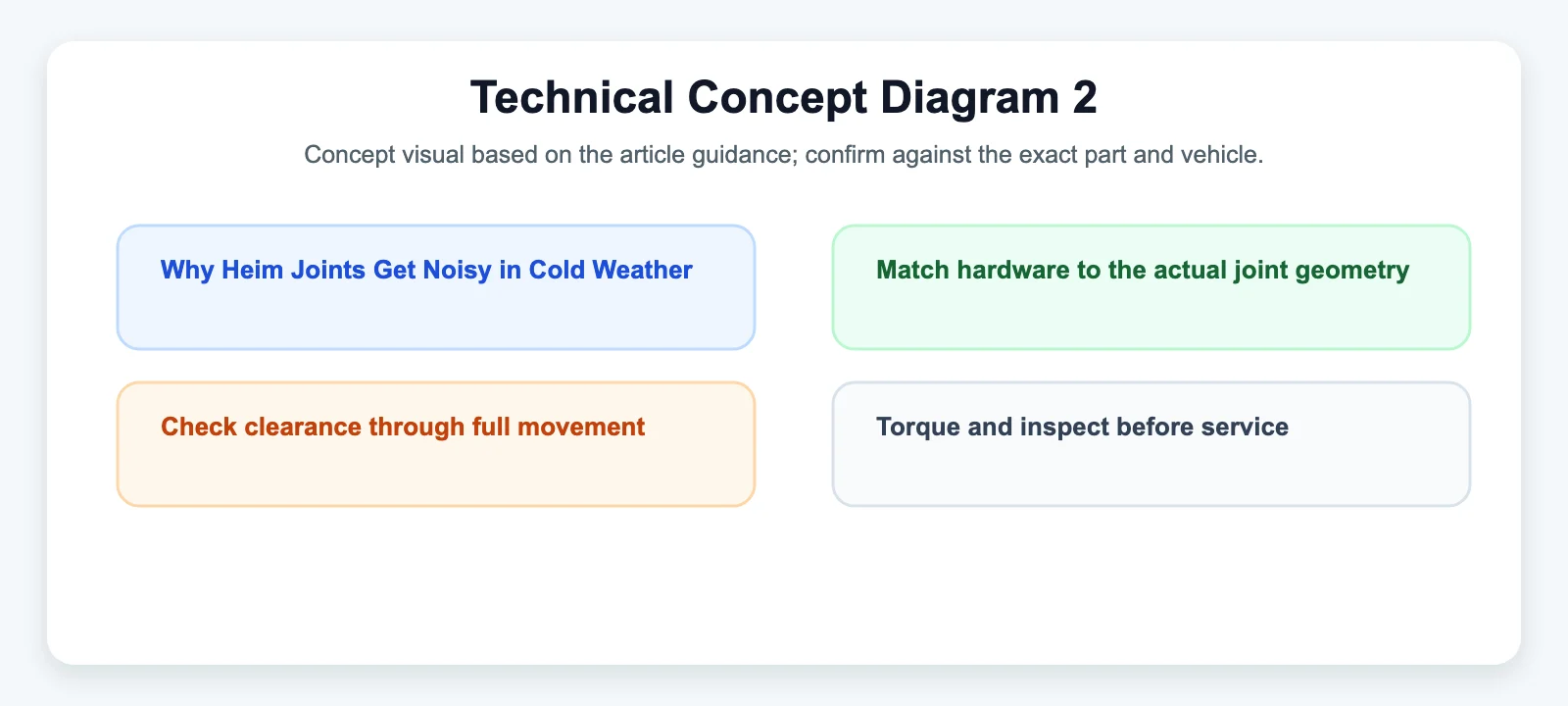Viewport: 1568px width, 706px height.
Task: Select the "Match hardware to the actual joint geometry" card
Action: click(1151, 287)
